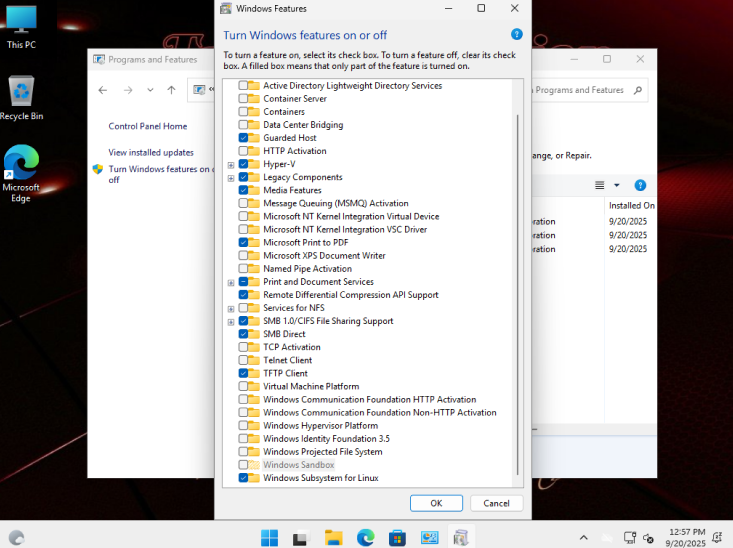Open Control Panel Home link
This screenshot has height=548, width=733.
148,126
